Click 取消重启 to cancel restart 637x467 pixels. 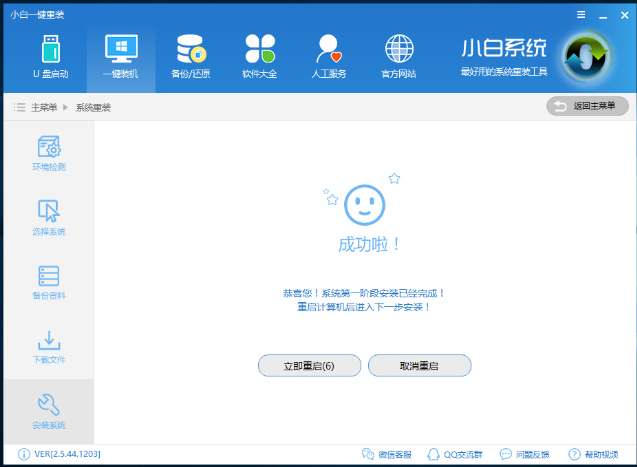coord(419,366)
